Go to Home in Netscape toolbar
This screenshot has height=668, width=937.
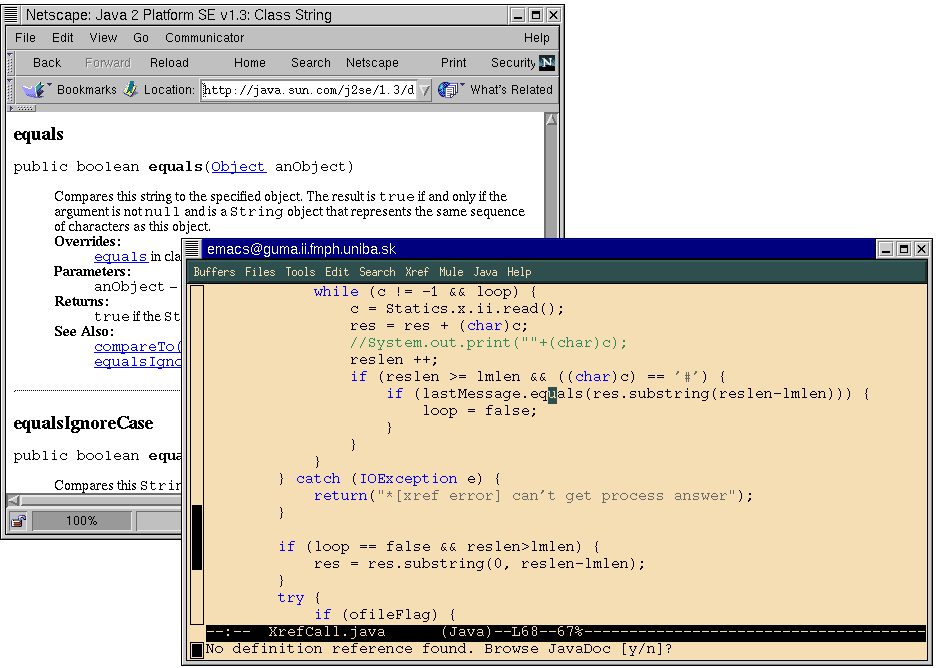(250, 62)
